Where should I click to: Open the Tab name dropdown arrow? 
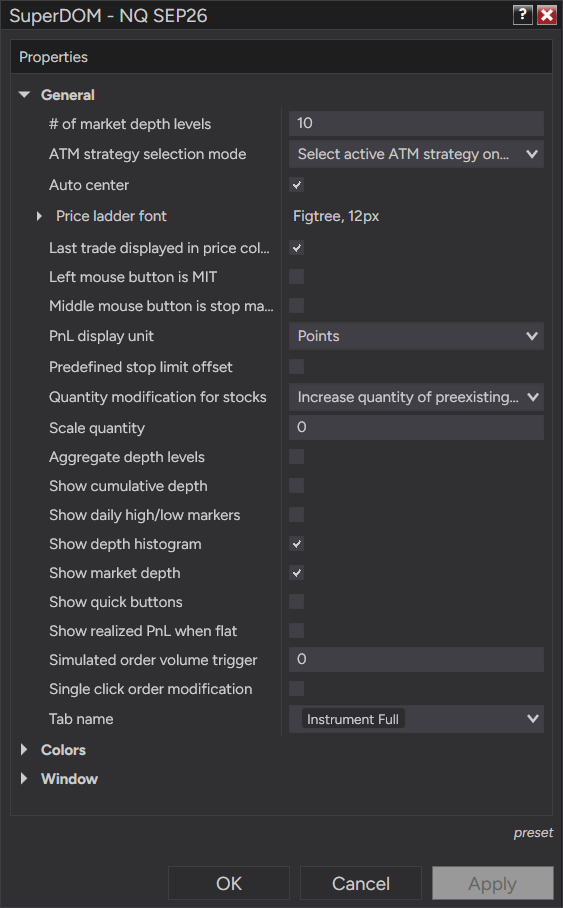pyautogui.click(x=532, y=719)
